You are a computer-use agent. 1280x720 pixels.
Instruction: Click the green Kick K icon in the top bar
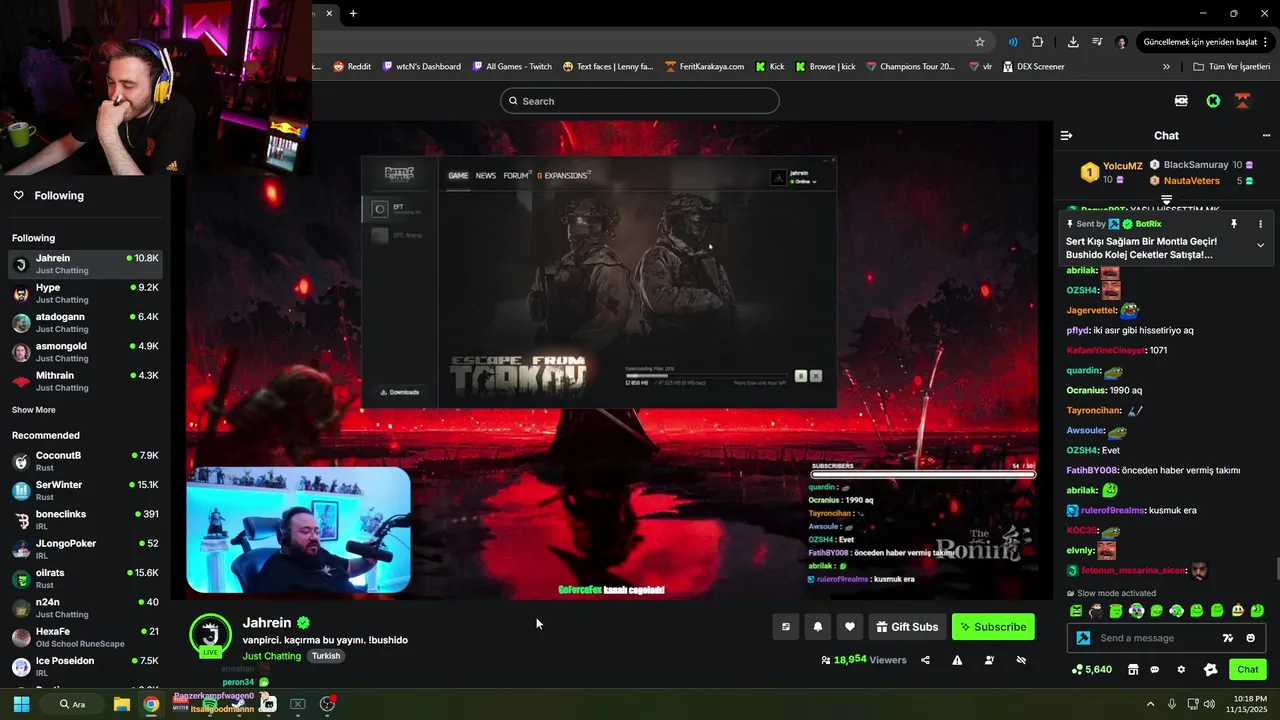click(x=1213, y=101)
